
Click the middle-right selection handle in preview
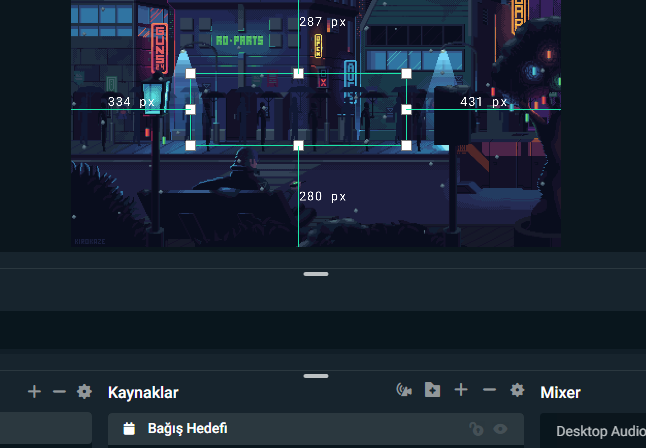(406, 110)
